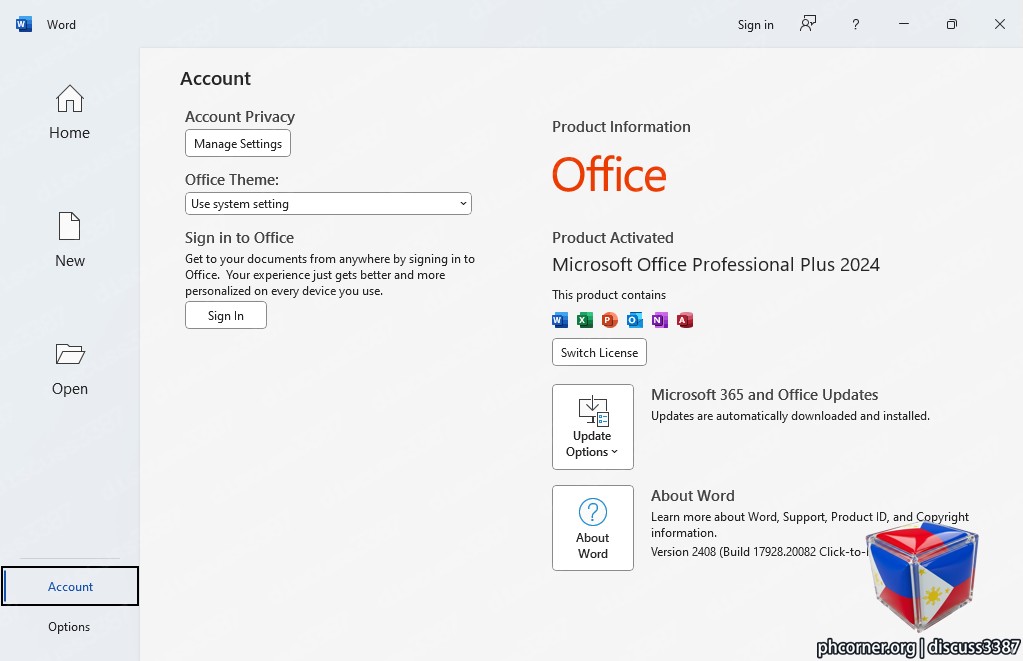Click "Updates are automatically downloaded and installed." text
Viewport: 1023px width, 661px height.
(790, 416)
